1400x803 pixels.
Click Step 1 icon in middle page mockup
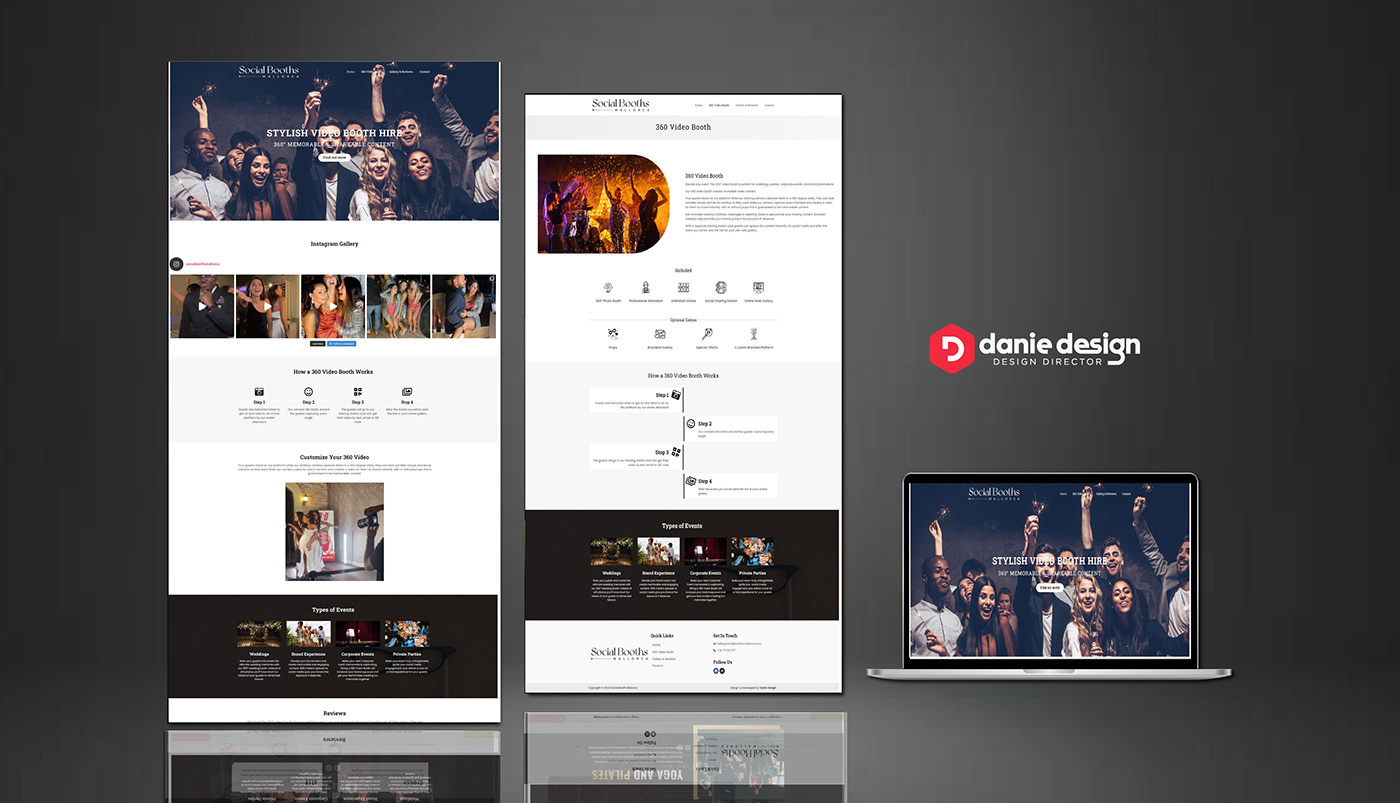(x=676, y=395)
